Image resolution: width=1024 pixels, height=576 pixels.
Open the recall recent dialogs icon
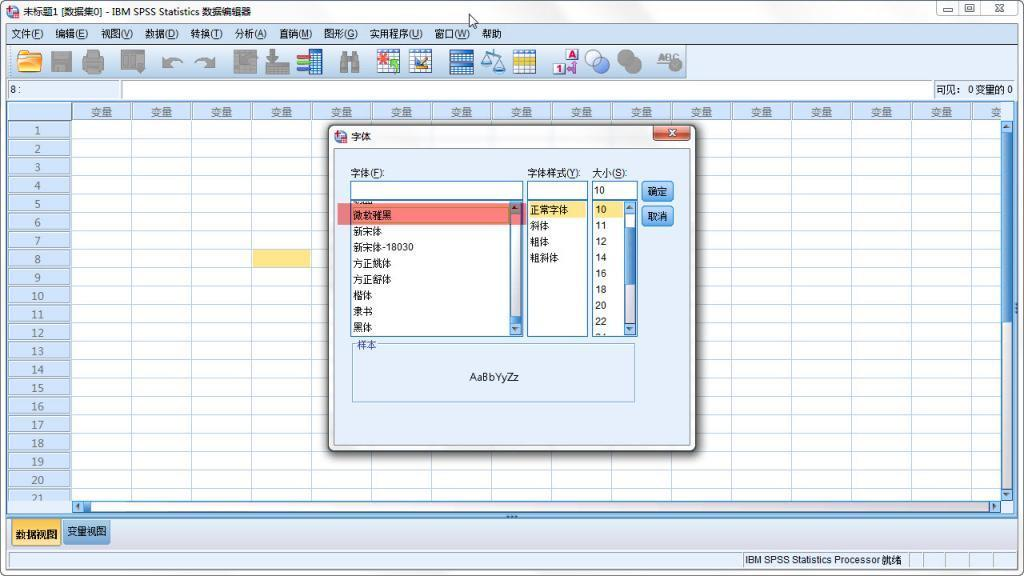coord(133,62)
